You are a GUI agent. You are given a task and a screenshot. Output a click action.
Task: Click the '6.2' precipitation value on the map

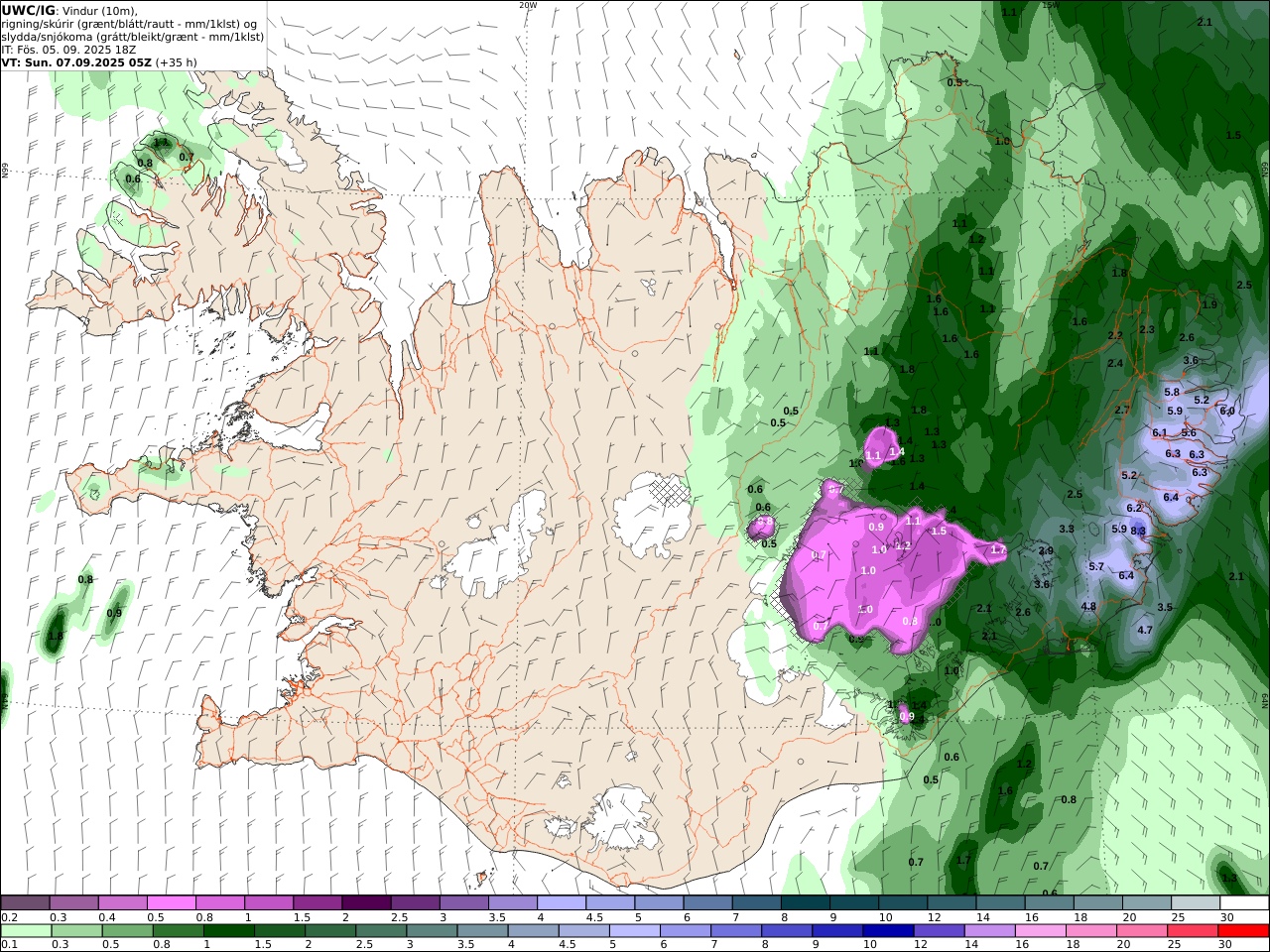point(1134,508)
